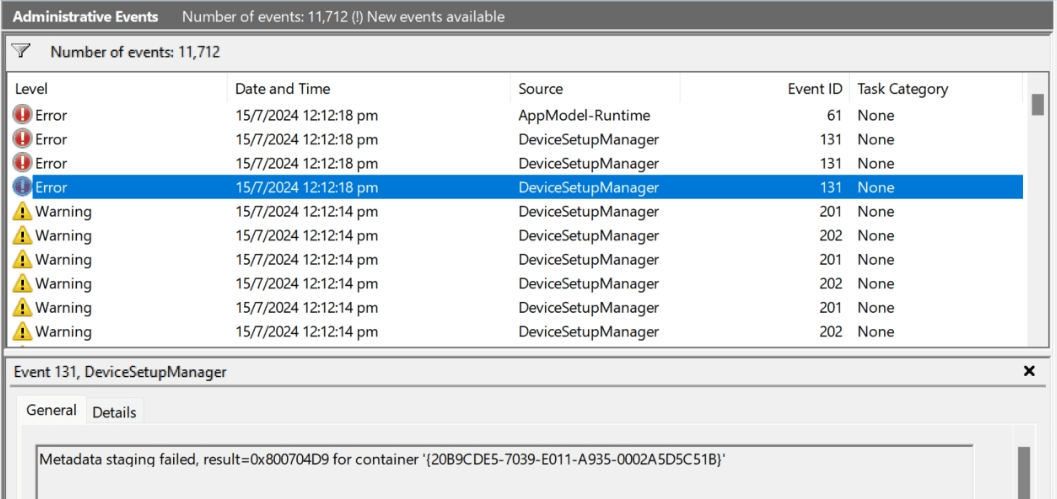Sort by the Source column header
This screenshot has height=499, width=1057.
tap(596, 89)
